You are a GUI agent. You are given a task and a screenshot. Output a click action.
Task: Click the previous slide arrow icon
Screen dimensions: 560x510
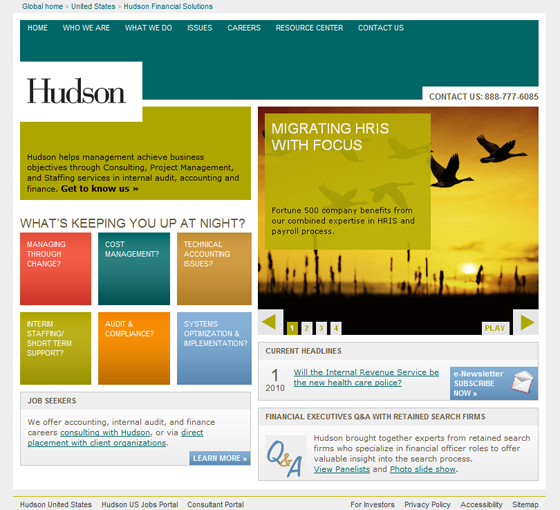[270, 322]
